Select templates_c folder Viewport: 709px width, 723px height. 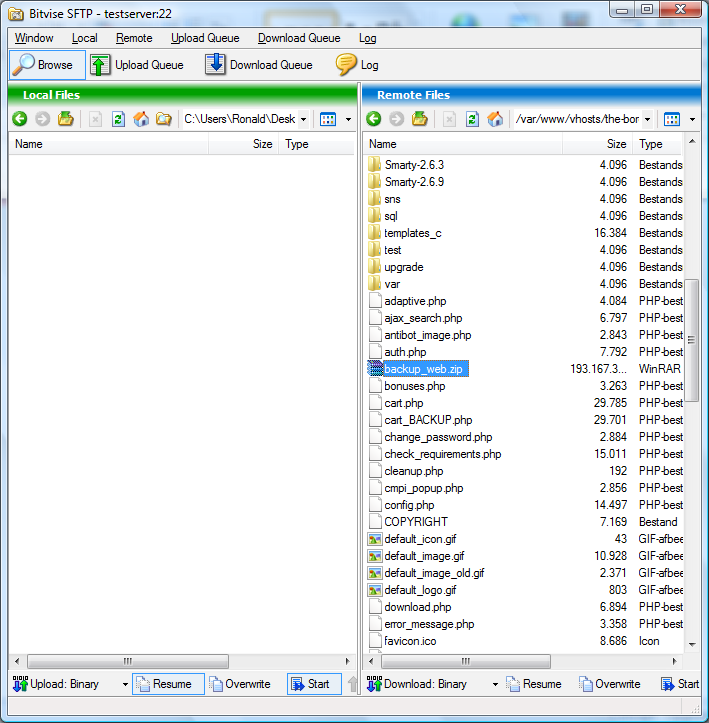pyautogui.click(x=413, y=233)
